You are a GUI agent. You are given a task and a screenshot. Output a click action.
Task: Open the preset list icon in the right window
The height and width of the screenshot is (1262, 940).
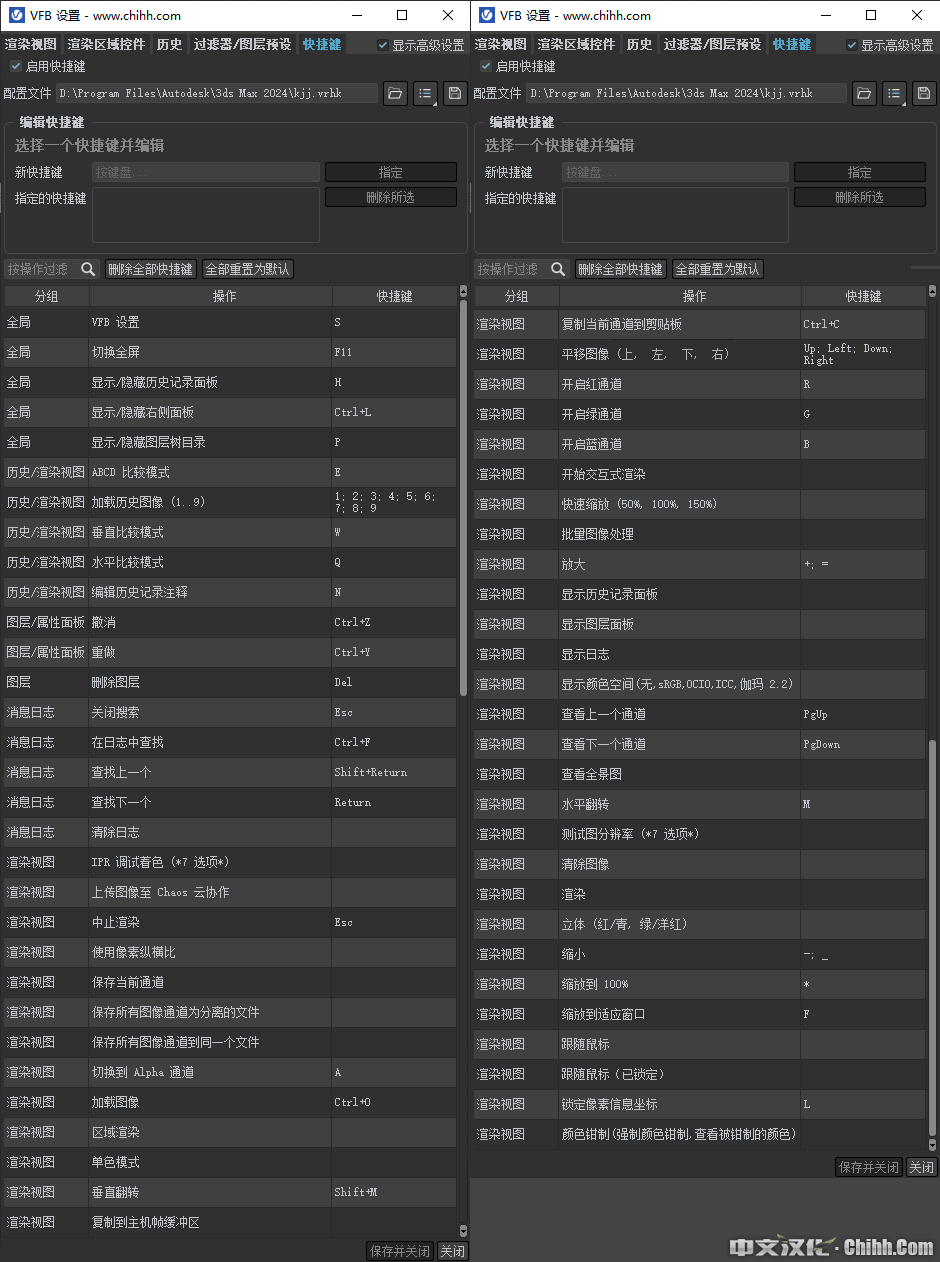click(895, 93)
